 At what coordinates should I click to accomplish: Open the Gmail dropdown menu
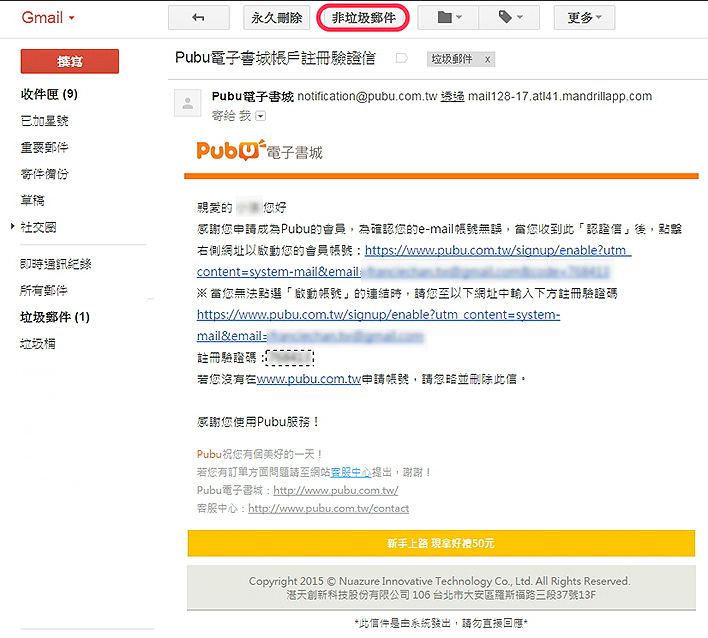[48, 18]
